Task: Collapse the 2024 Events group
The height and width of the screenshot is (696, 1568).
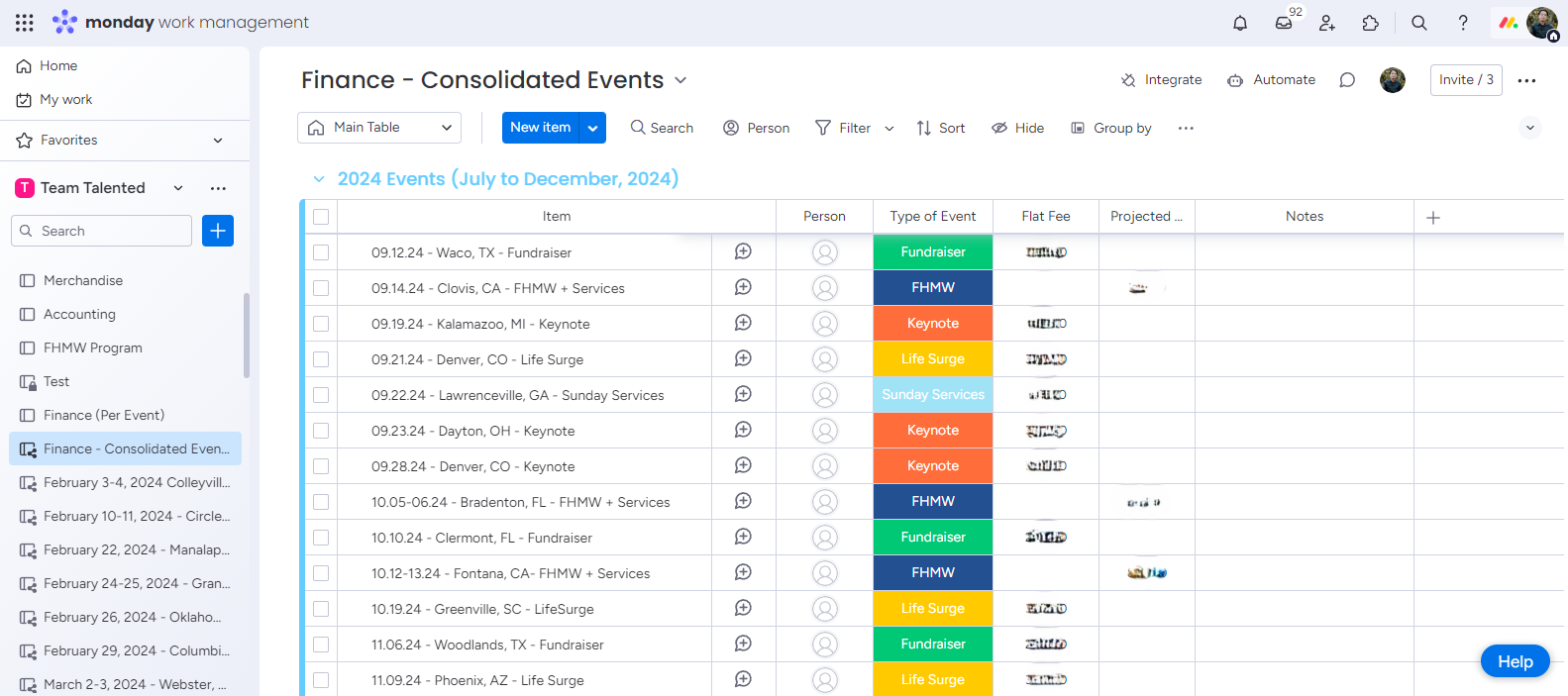Action: pos(319,179)
